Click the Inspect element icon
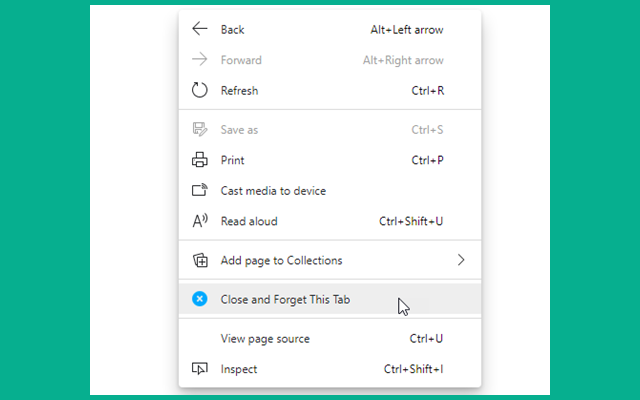 coord(200,370)
